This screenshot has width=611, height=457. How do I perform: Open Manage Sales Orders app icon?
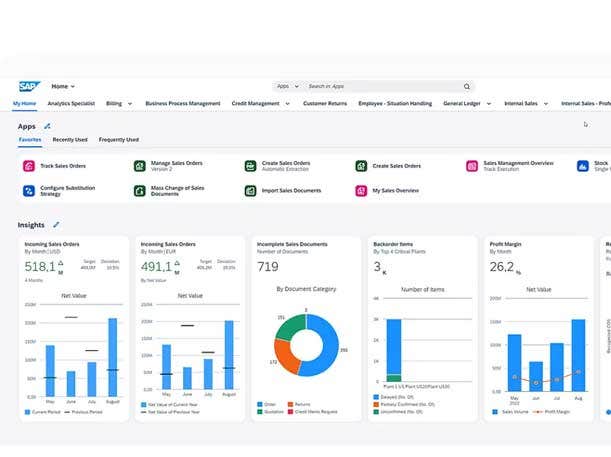coord(140,166)
